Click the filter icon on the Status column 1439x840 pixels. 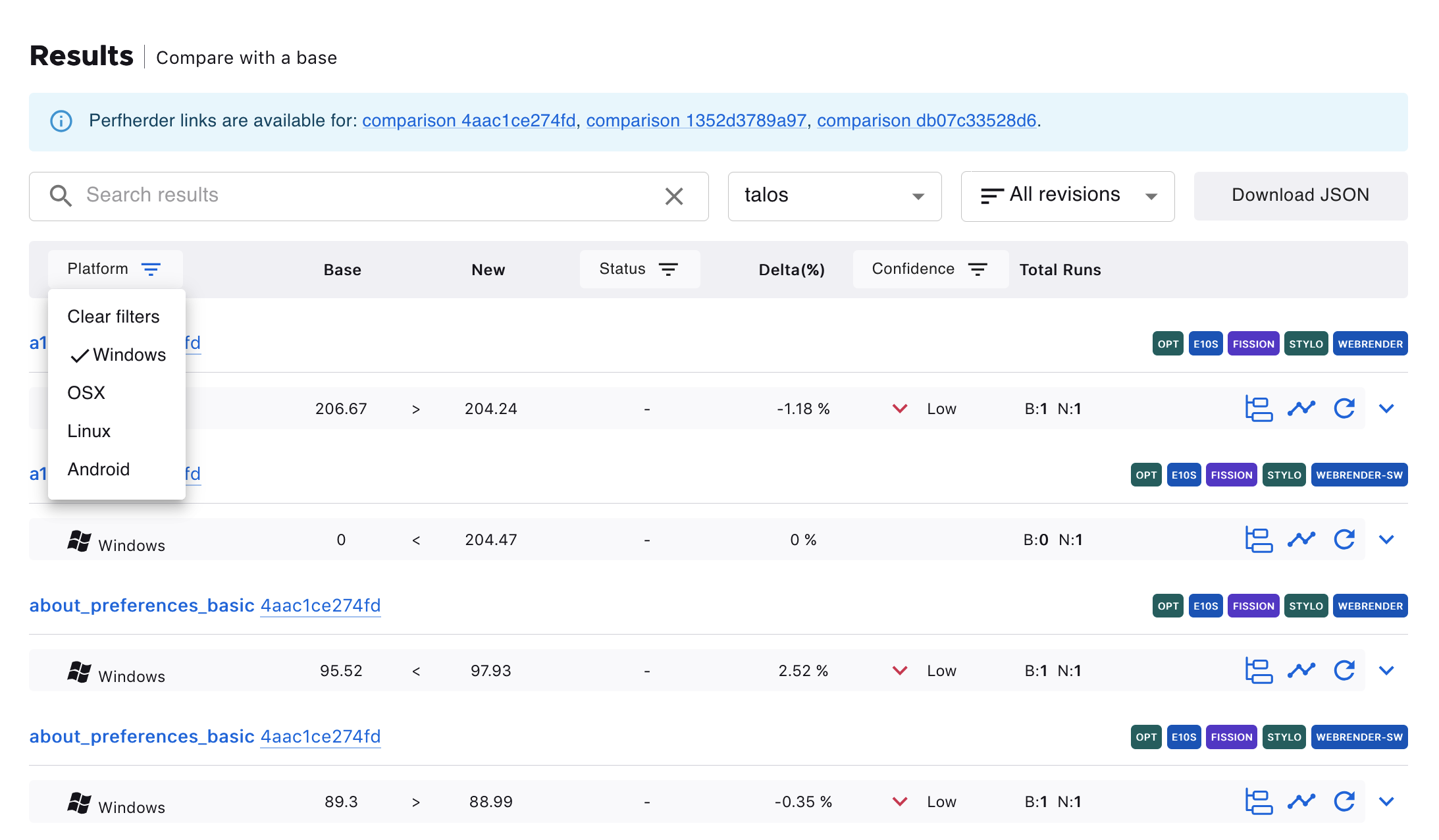click(669, 269)
